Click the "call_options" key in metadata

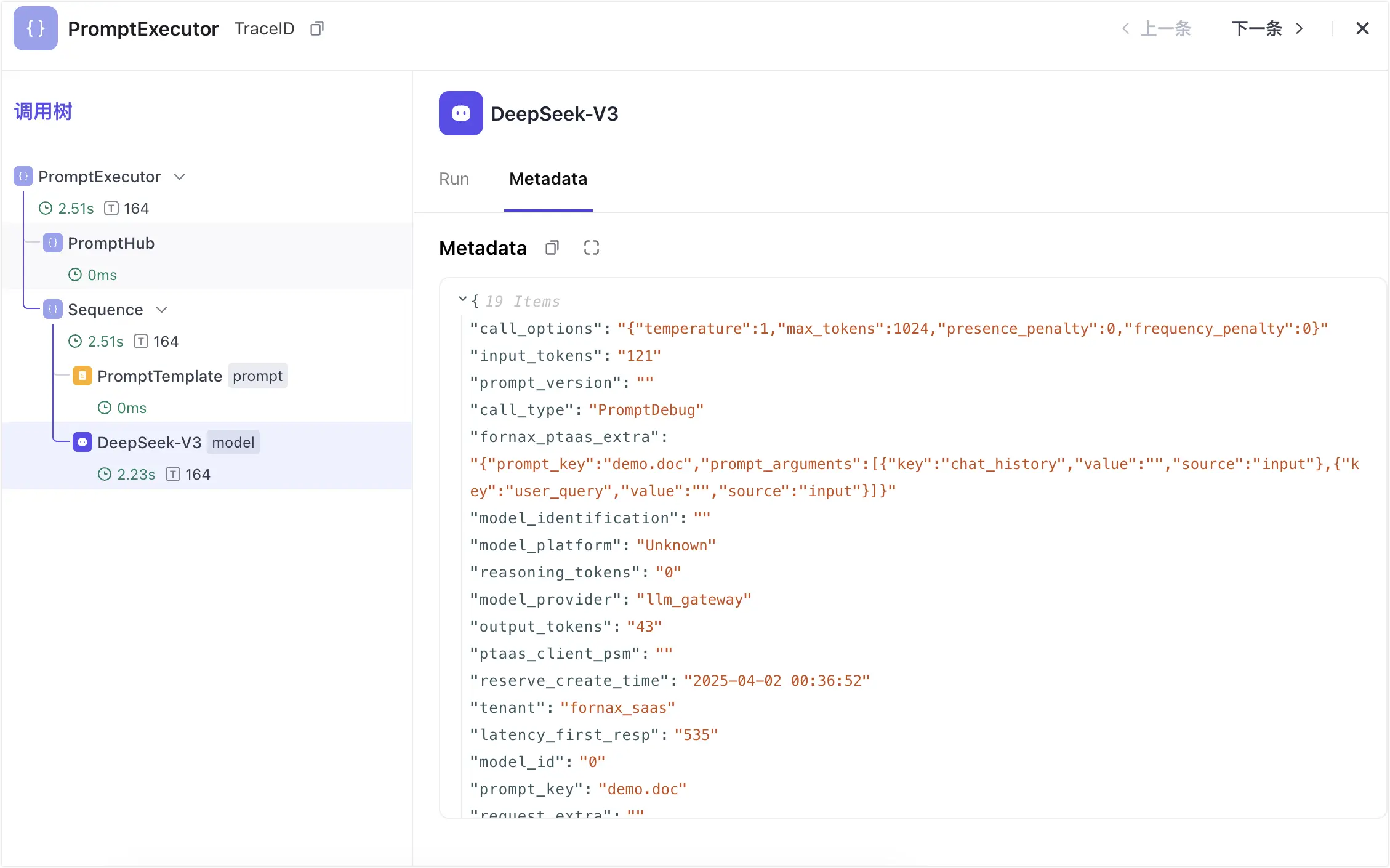(536, 329)
